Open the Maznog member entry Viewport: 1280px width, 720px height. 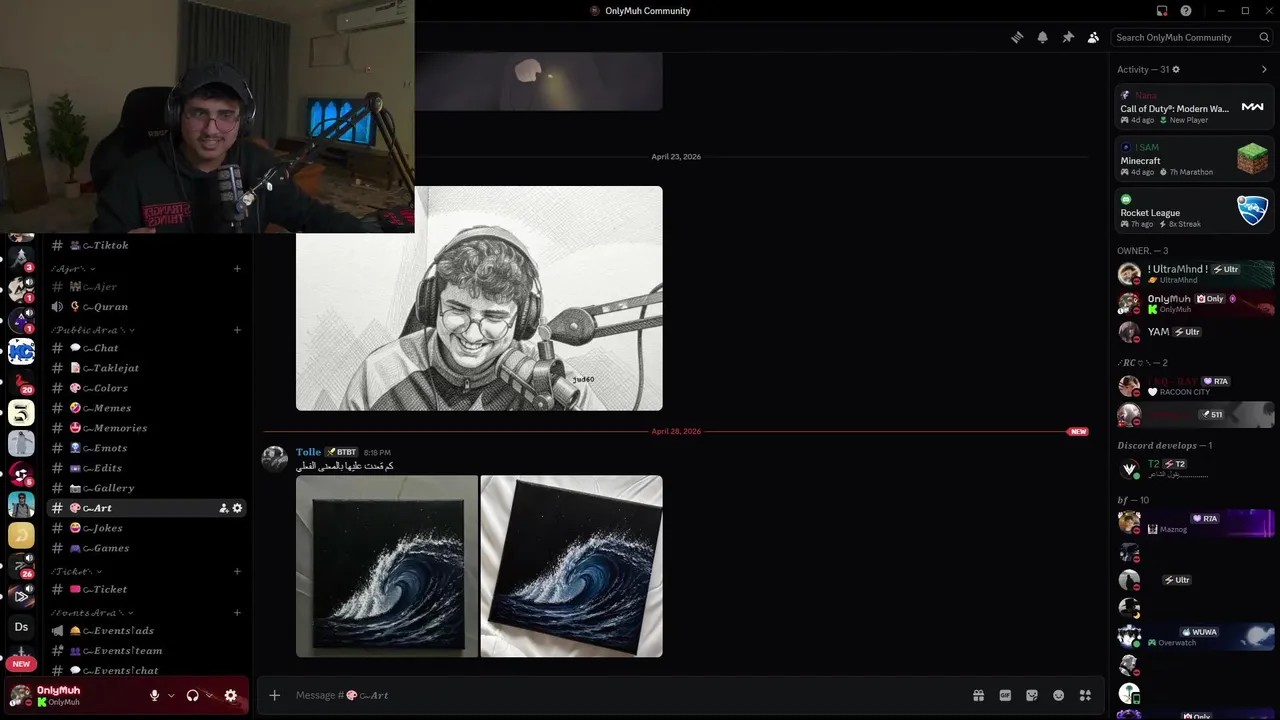(1195, 523)
